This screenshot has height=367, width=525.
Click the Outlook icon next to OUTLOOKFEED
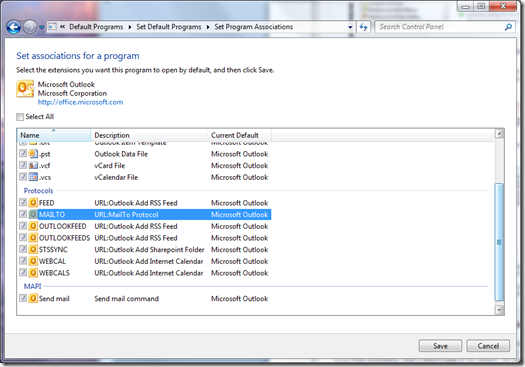click(33, 226)
